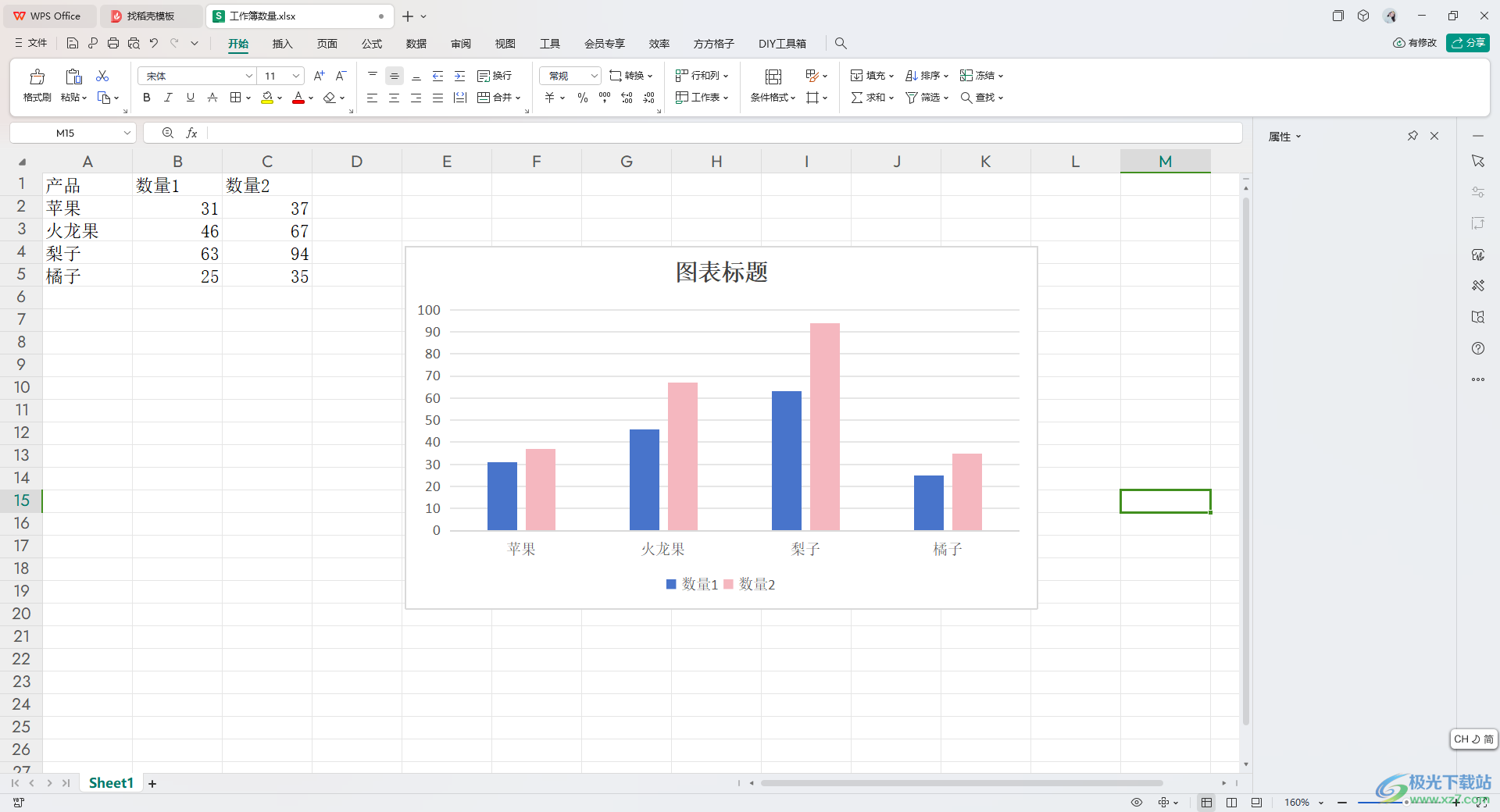Increase font size with A+ icon
The image size is (1500, 812).
point(319,76)
